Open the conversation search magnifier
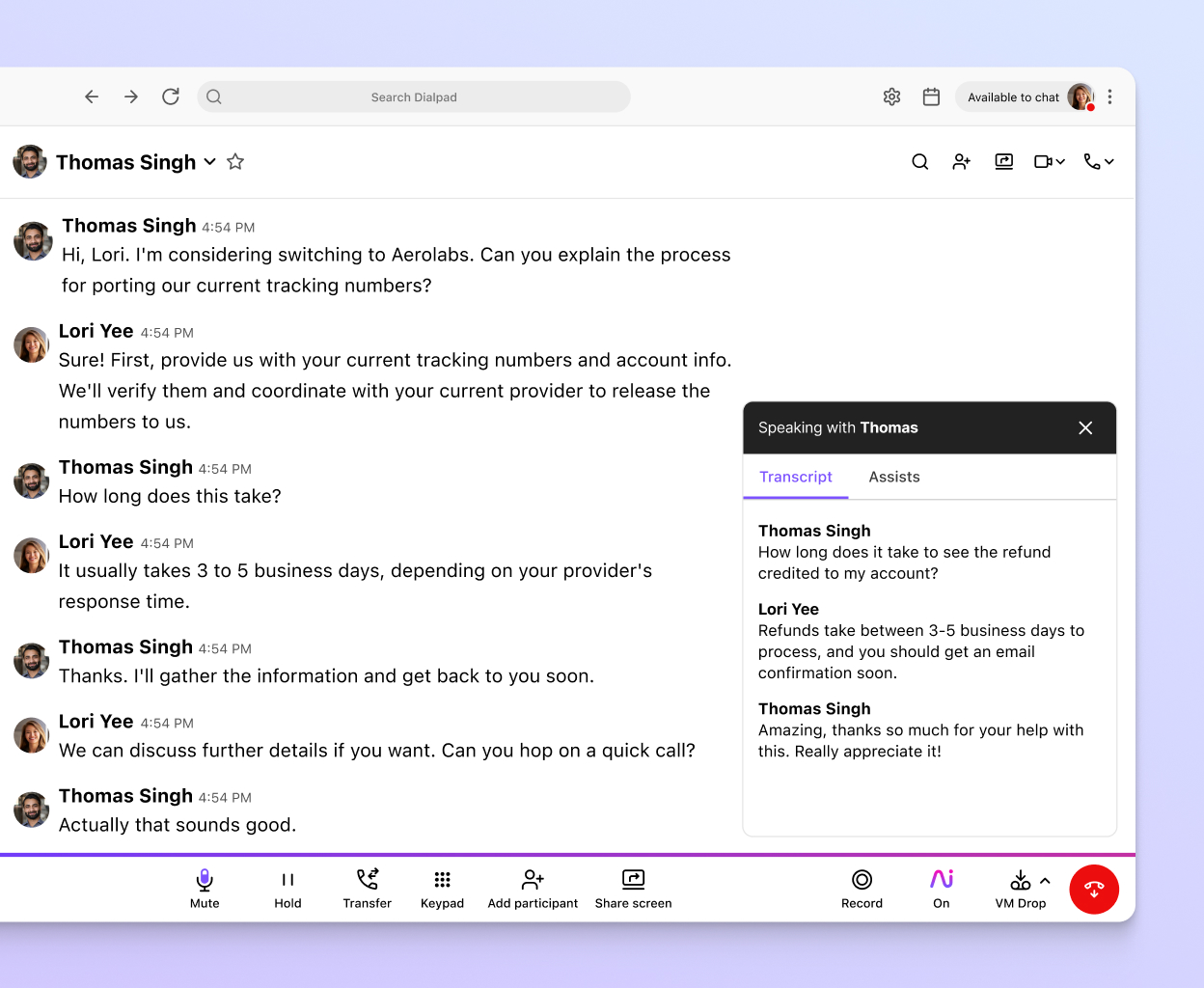This screenshot has width=1204, height=988. (x=919, y=161)
